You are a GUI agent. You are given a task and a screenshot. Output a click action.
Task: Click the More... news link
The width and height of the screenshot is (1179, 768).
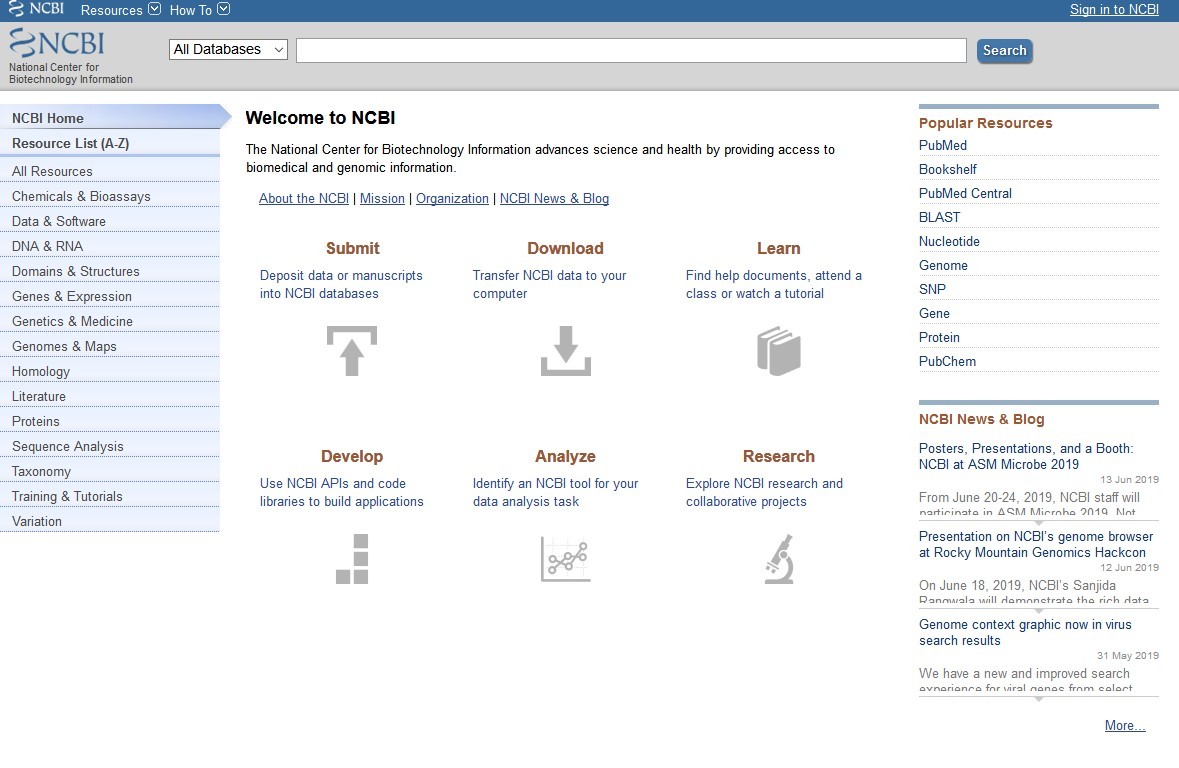click(x=1125, y=726)
